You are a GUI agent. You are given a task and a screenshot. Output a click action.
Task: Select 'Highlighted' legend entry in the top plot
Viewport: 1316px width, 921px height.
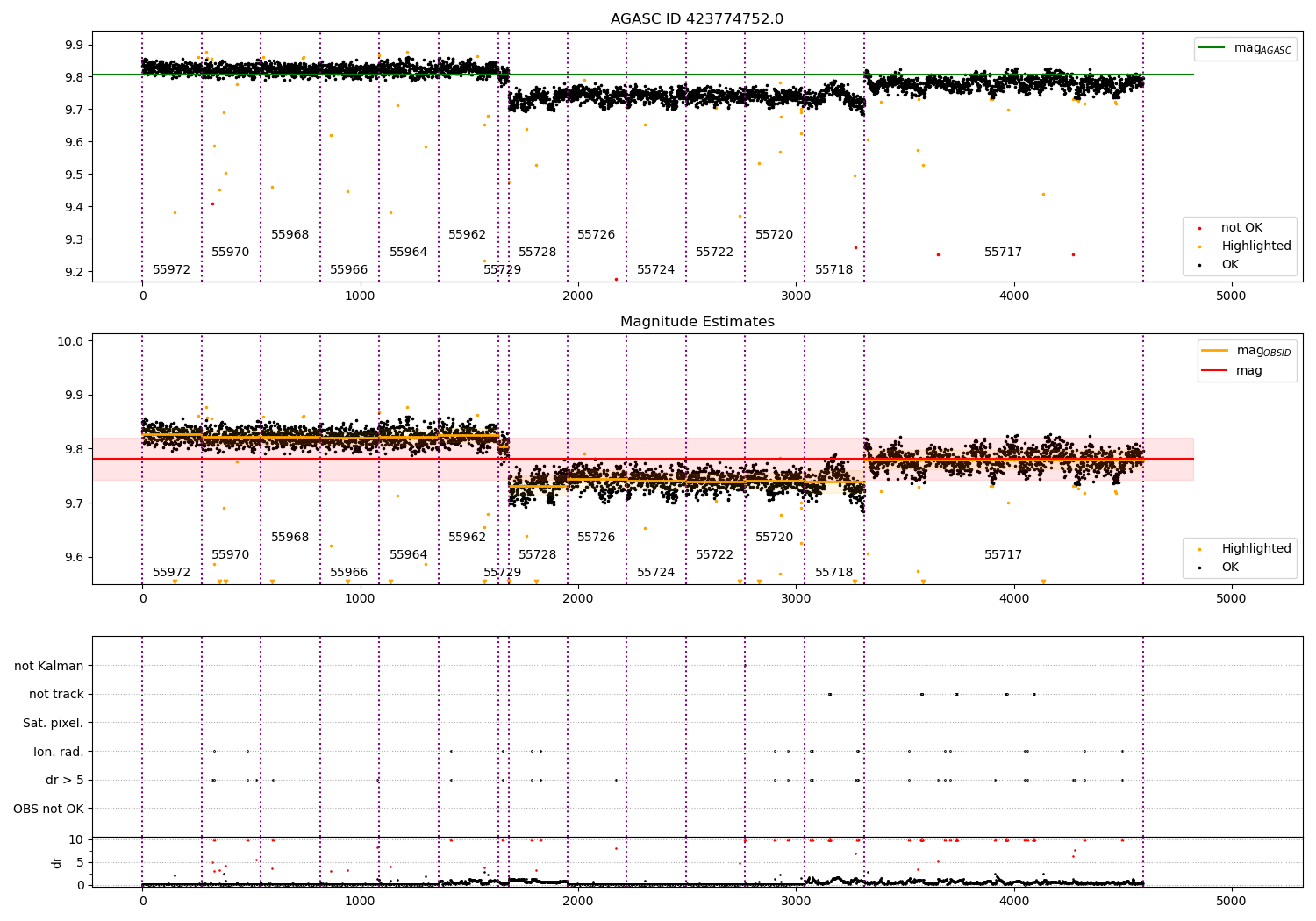coord(1256,246)
